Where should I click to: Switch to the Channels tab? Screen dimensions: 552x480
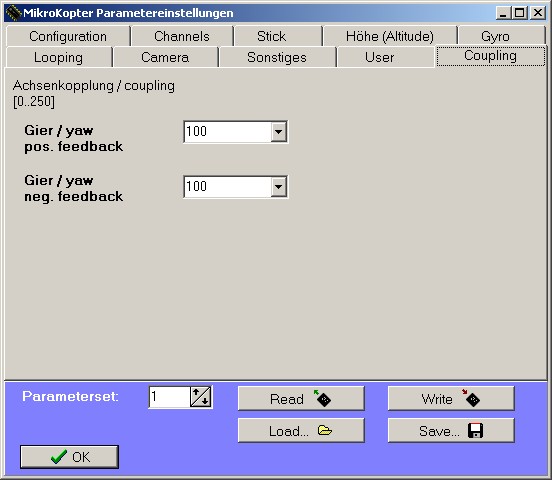click(x=182, y=36)
